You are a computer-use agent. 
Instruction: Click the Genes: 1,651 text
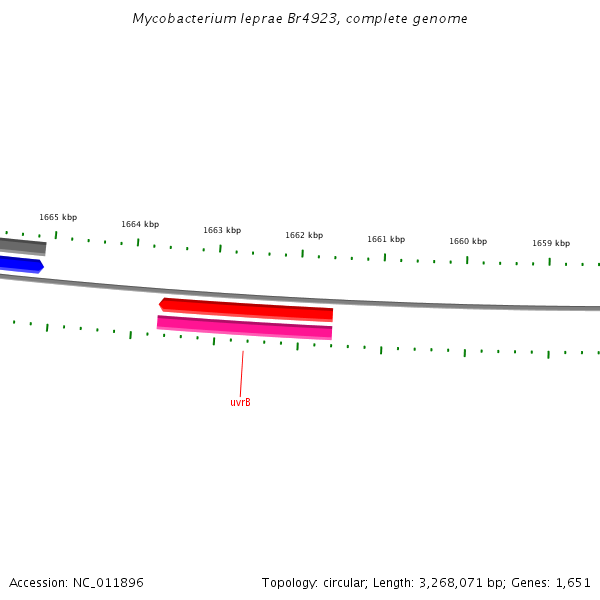point(551,583)
